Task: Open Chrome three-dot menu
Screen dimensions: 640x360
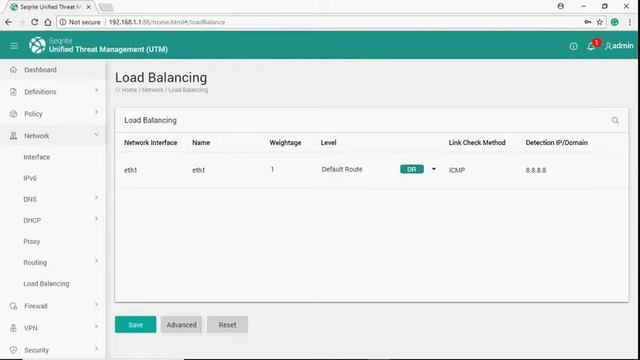Action: [x=630, y=22]
